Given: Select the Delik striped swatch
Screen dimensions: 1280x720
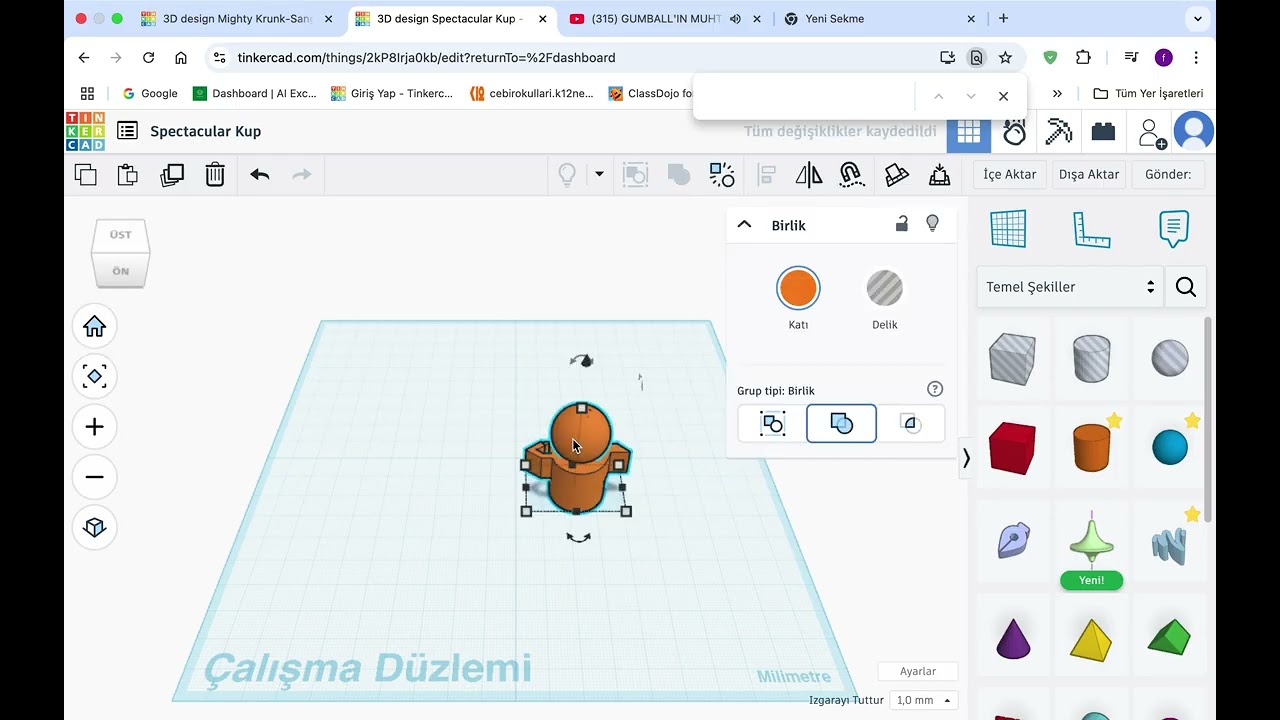Looking at the screenshot, I should click(884, 289).
